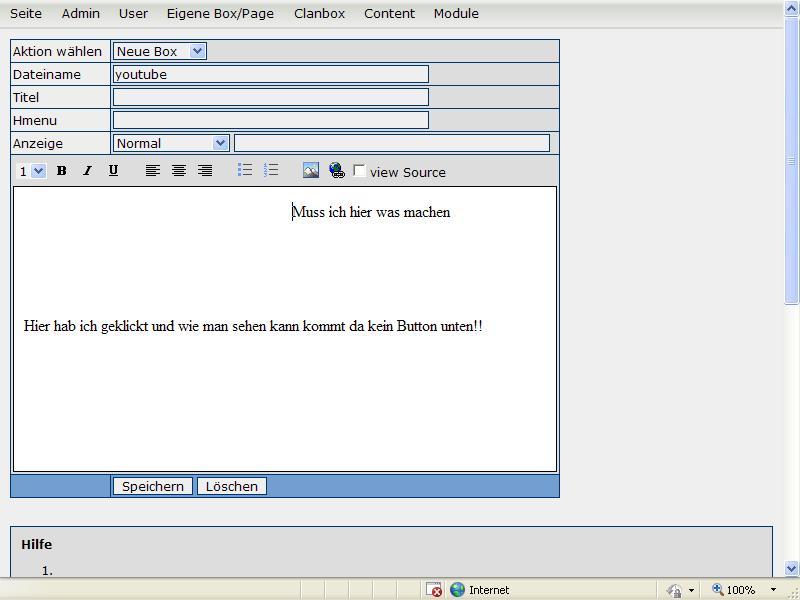Open the font size dropdown
Image resolution: width=800 pixels, height=600 pixels.
tap(32, 171)
